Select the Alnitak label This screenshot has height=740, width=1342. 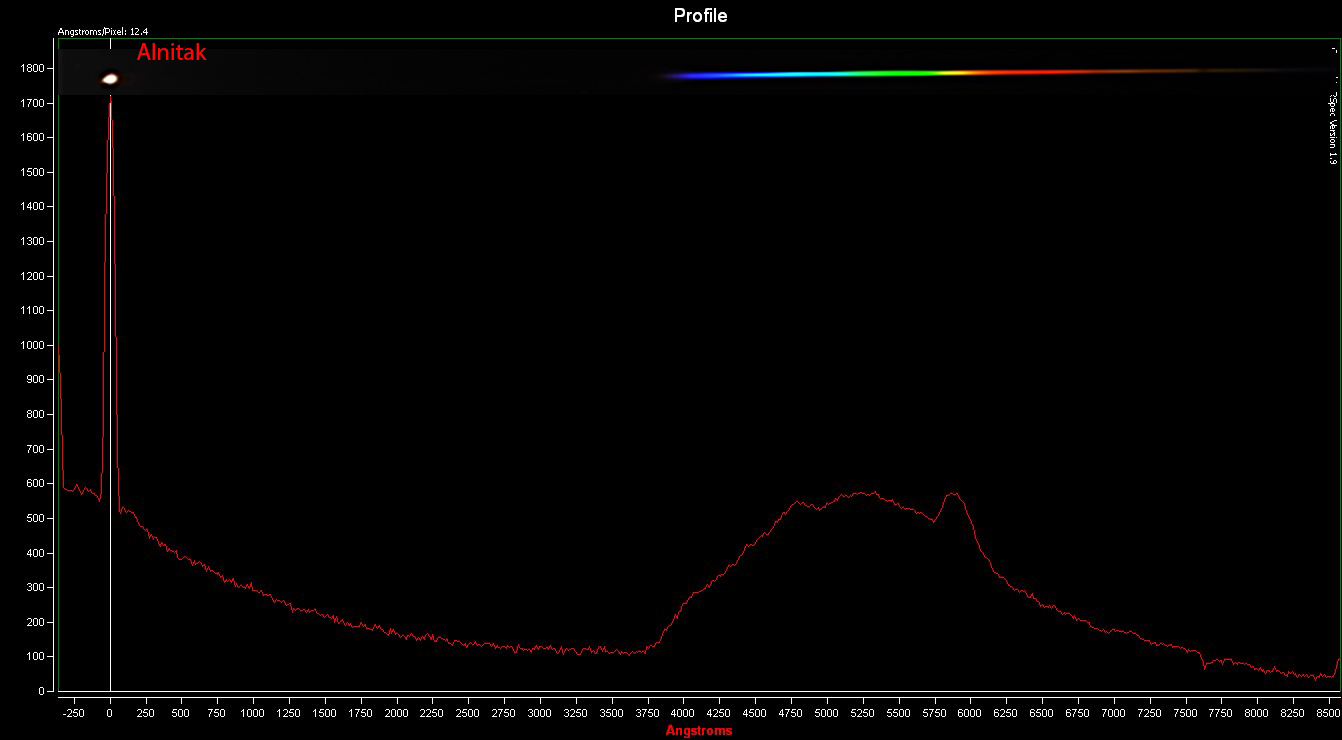click(x=174, y=52)
